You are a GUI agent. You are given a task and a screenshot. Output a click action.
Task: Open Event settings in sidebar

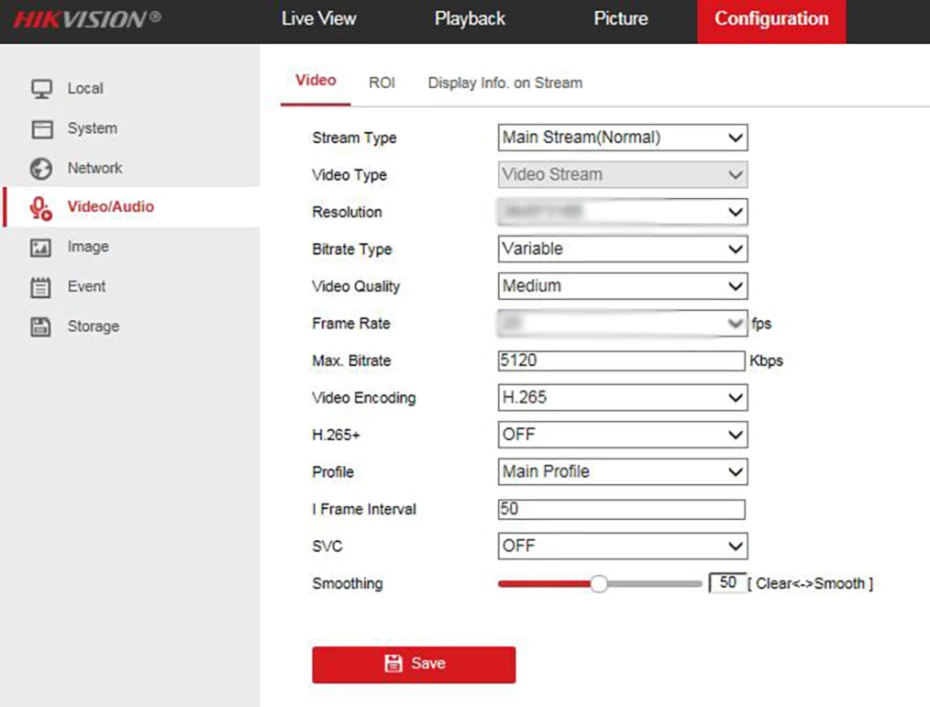87,286
